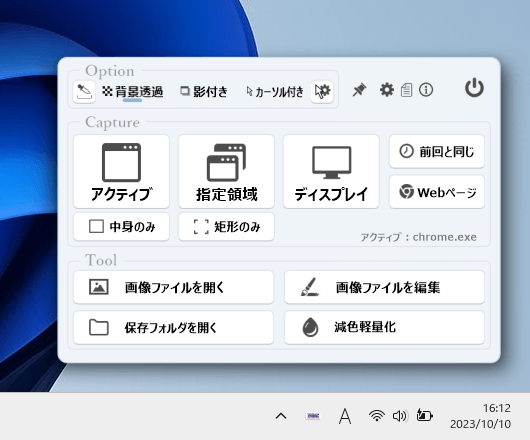
Task: Click 画像ファイルを編集 edit button
Action: point(384,287)
